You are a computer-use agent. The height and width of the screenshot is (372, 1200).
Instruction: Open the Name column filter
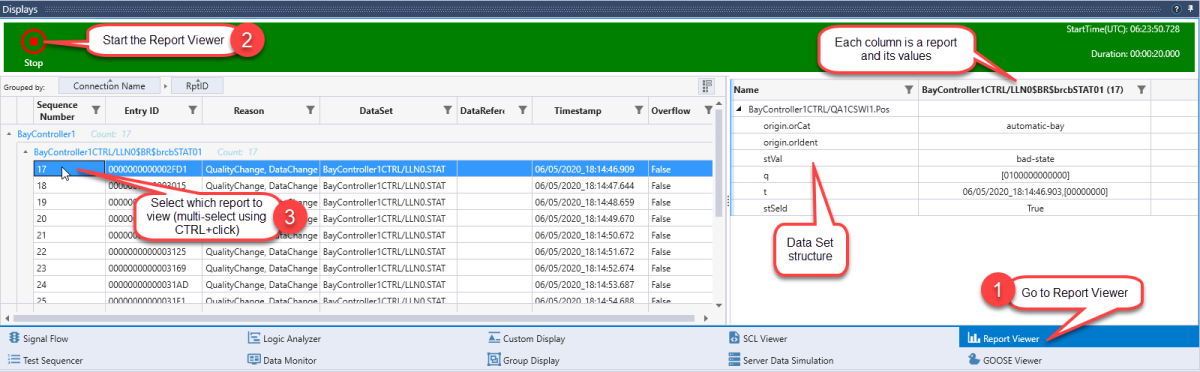click(908, 90)
